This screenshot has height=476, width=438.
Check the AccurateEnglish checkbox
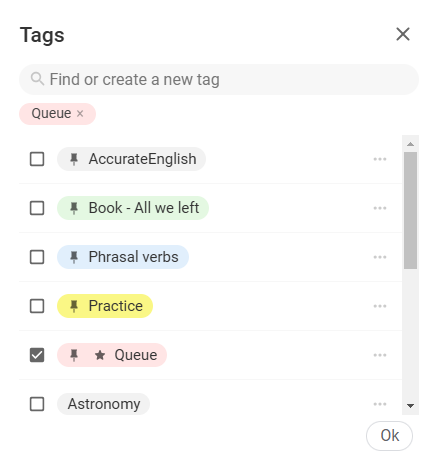click(37, 159)
